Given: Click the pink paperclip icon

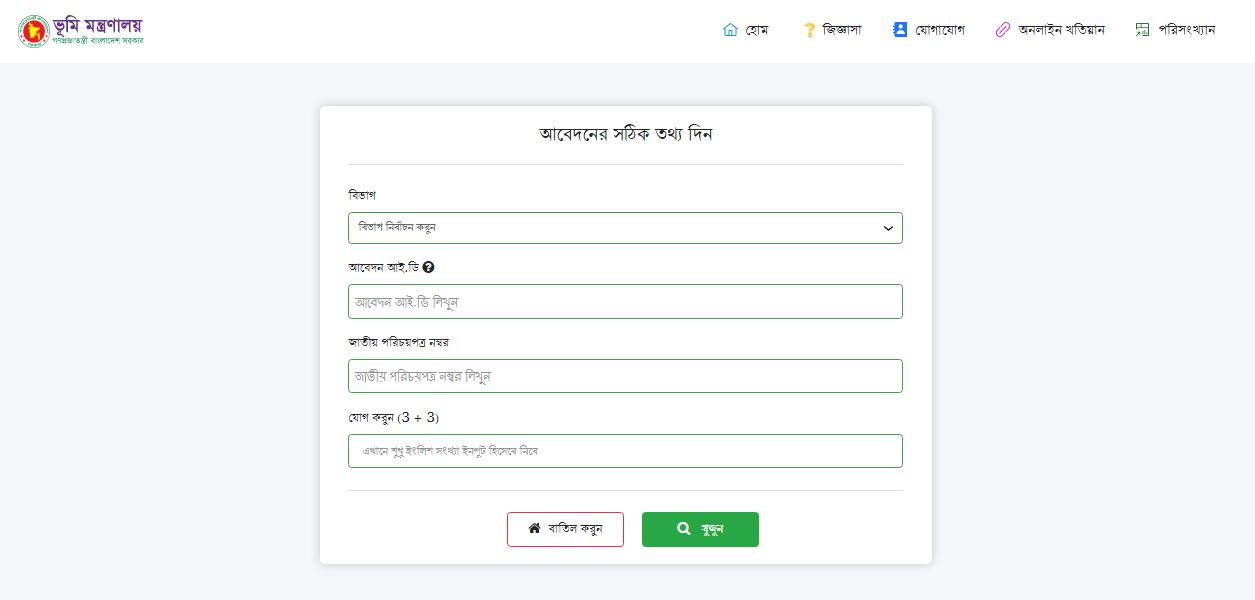Looking at the screenshot, I should (x=1003, y=30).
